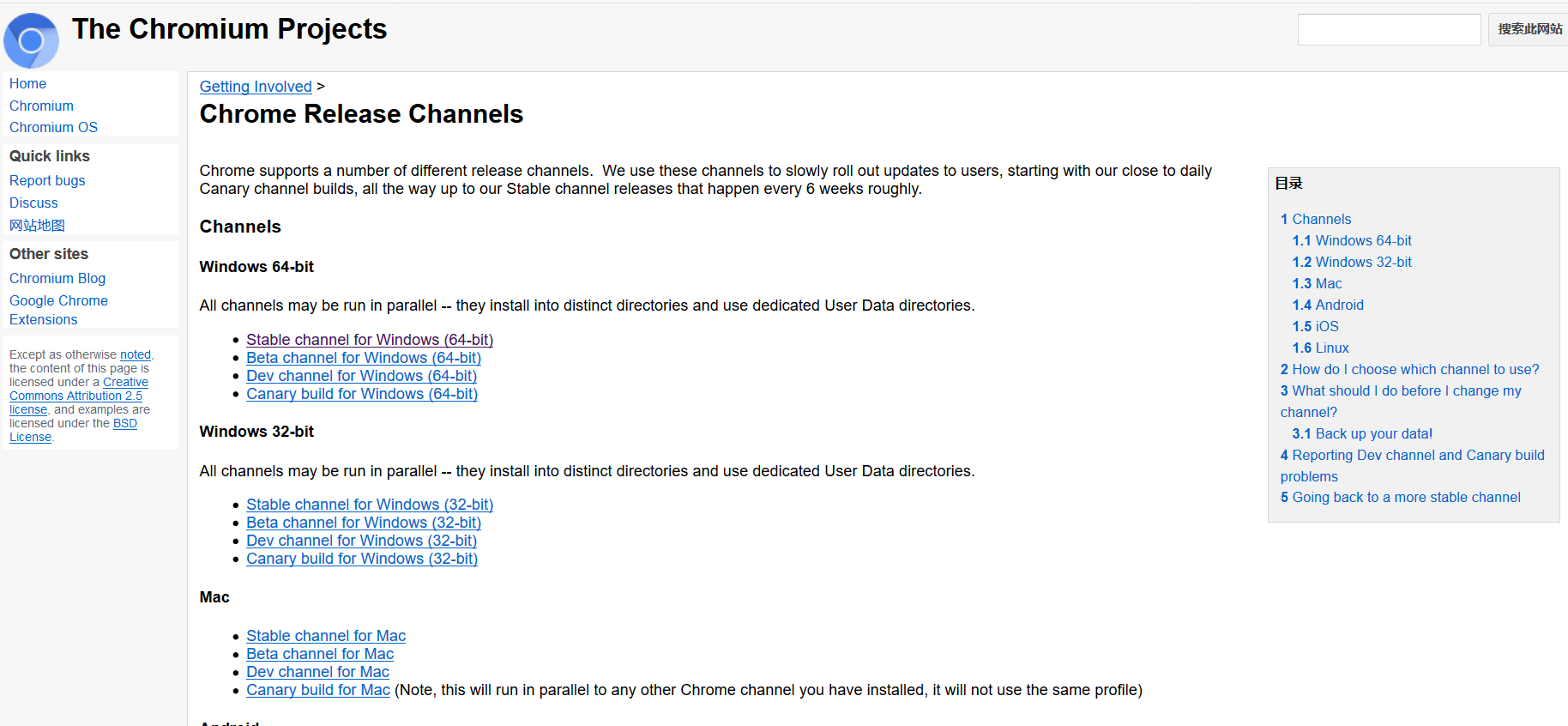Open Dev channel for Mac link
The width and height of the screenshot is (1568, 726).
[x=317, y=672]
